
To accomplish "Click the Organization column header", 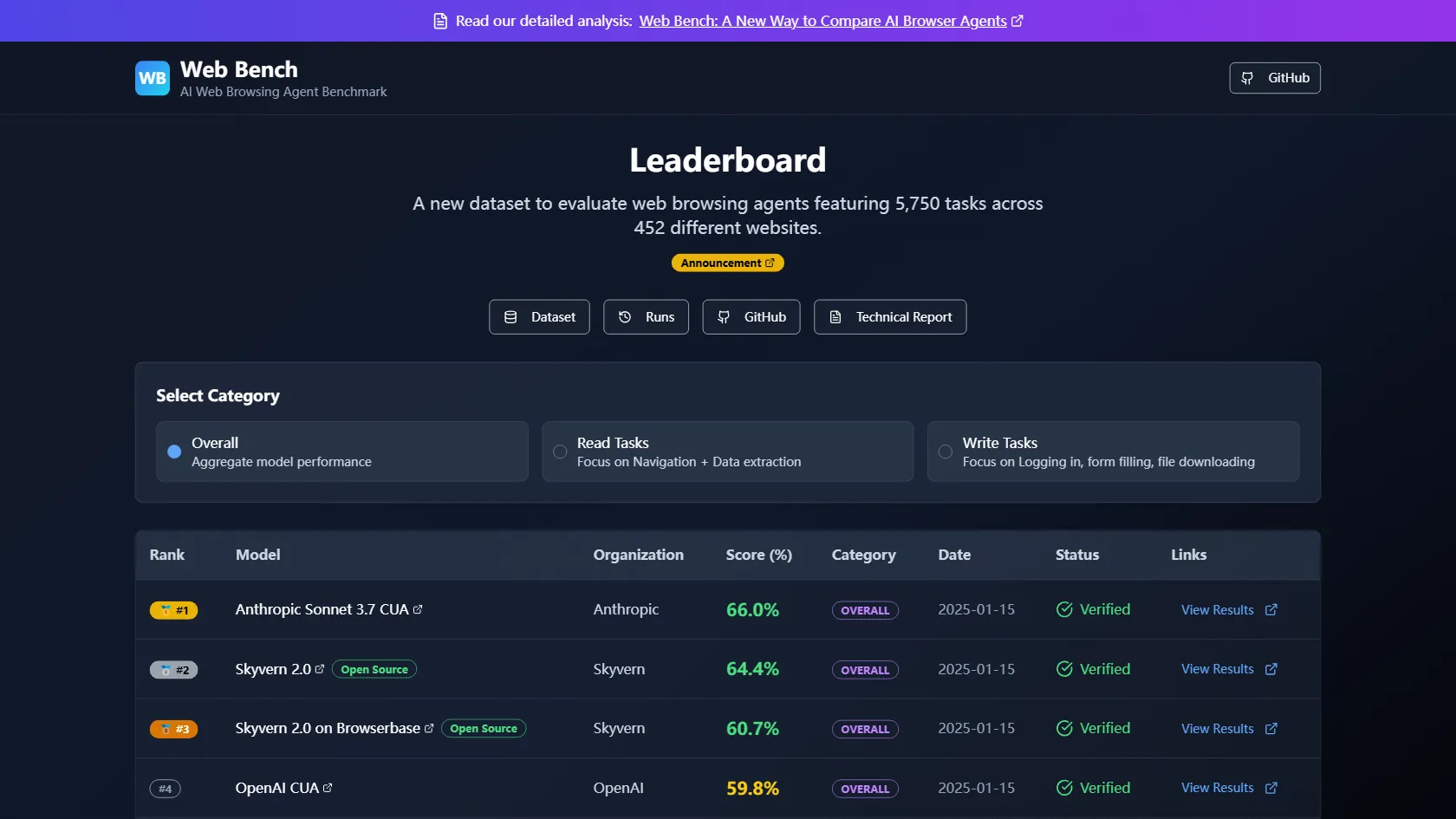I will [x=638, y=555].
